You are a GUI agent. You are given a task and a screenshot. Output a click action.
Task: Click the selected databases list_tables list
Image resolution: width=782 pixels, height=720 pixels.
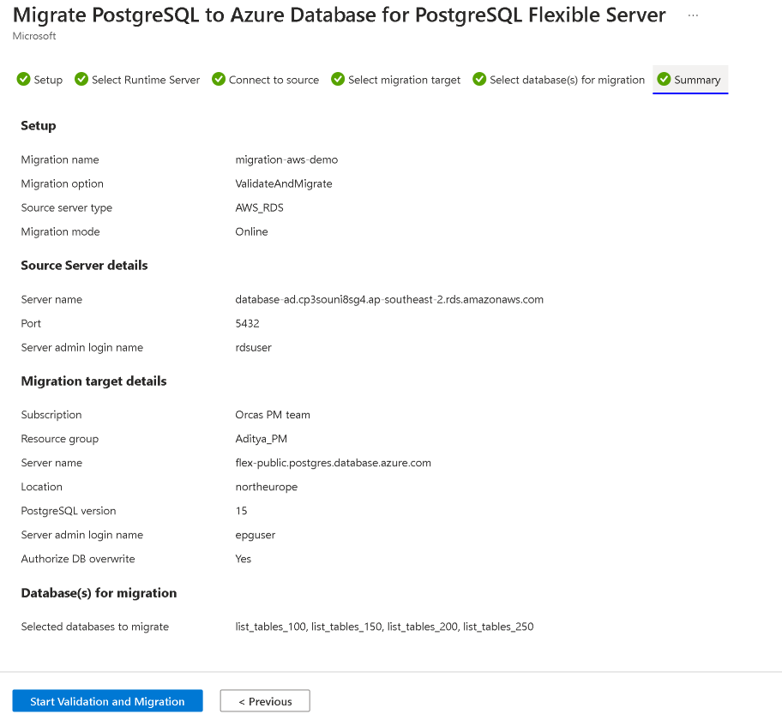coord(385,627)
